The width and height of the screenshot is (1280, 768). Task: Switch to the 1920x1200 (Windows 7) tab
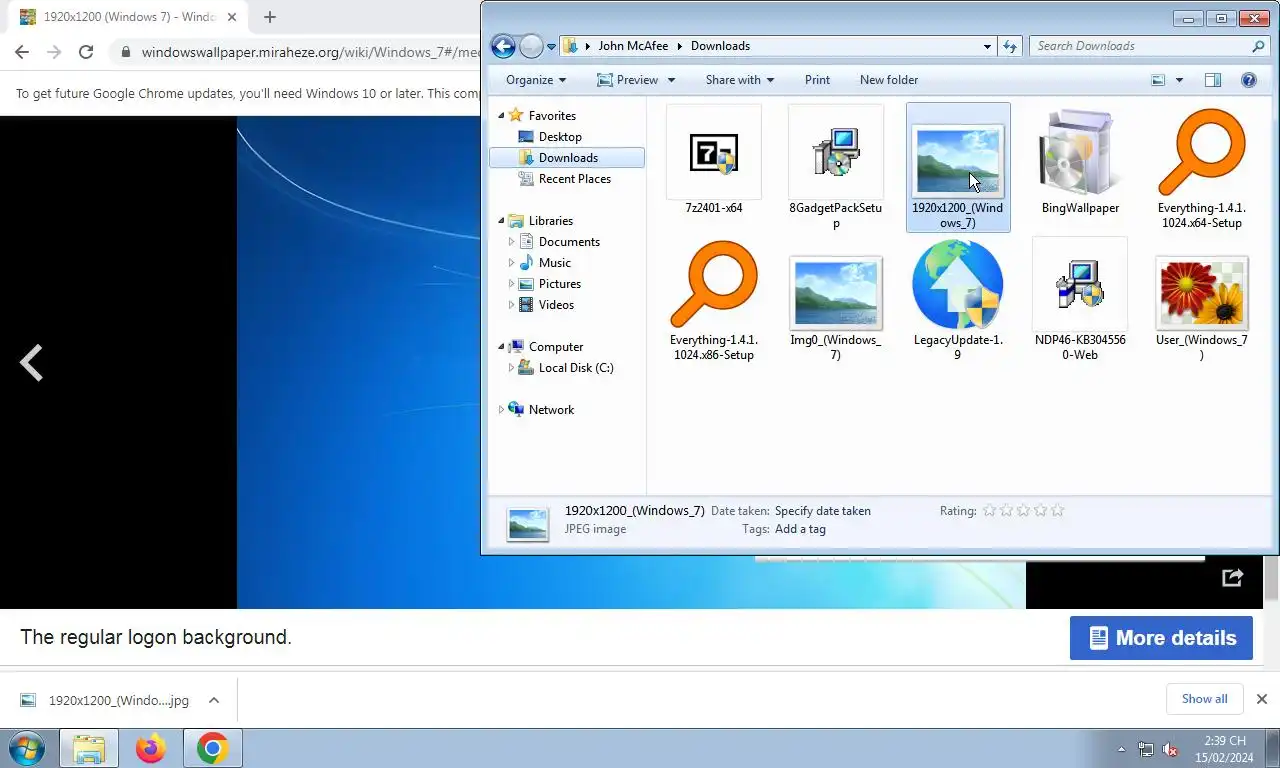tap(128, 17)
